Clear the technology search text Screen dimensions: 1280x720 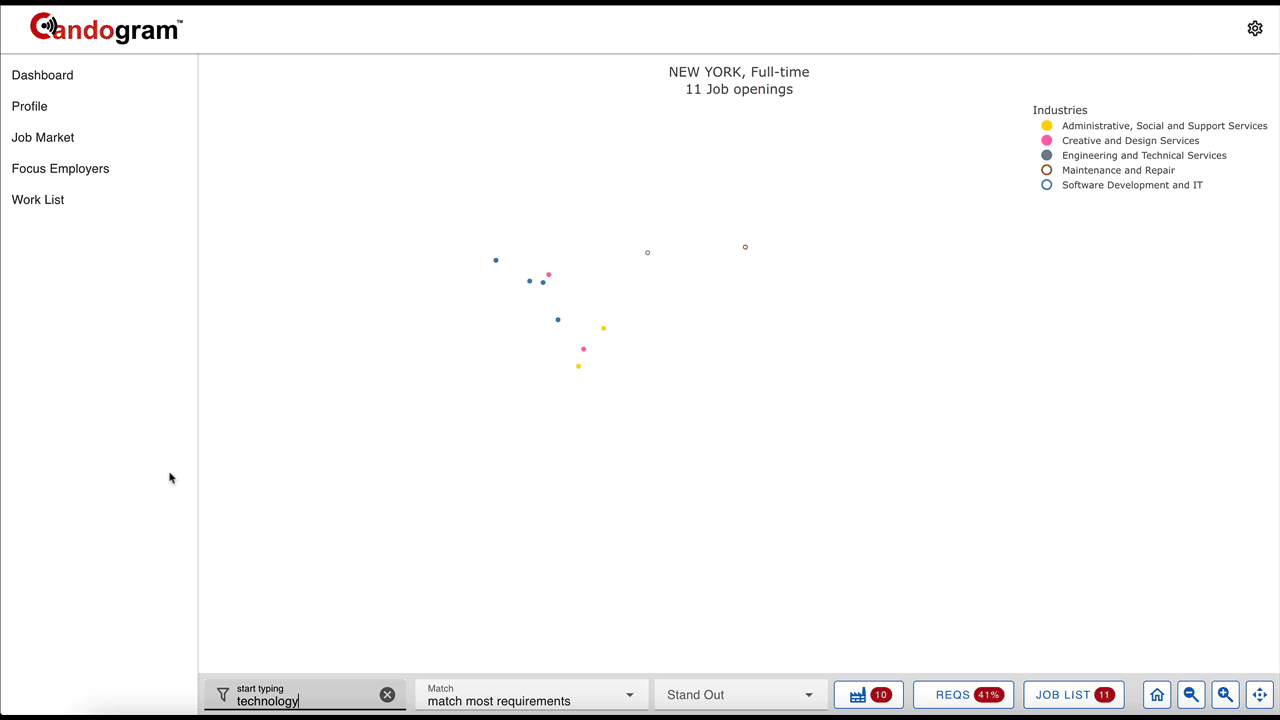[387, 695]
